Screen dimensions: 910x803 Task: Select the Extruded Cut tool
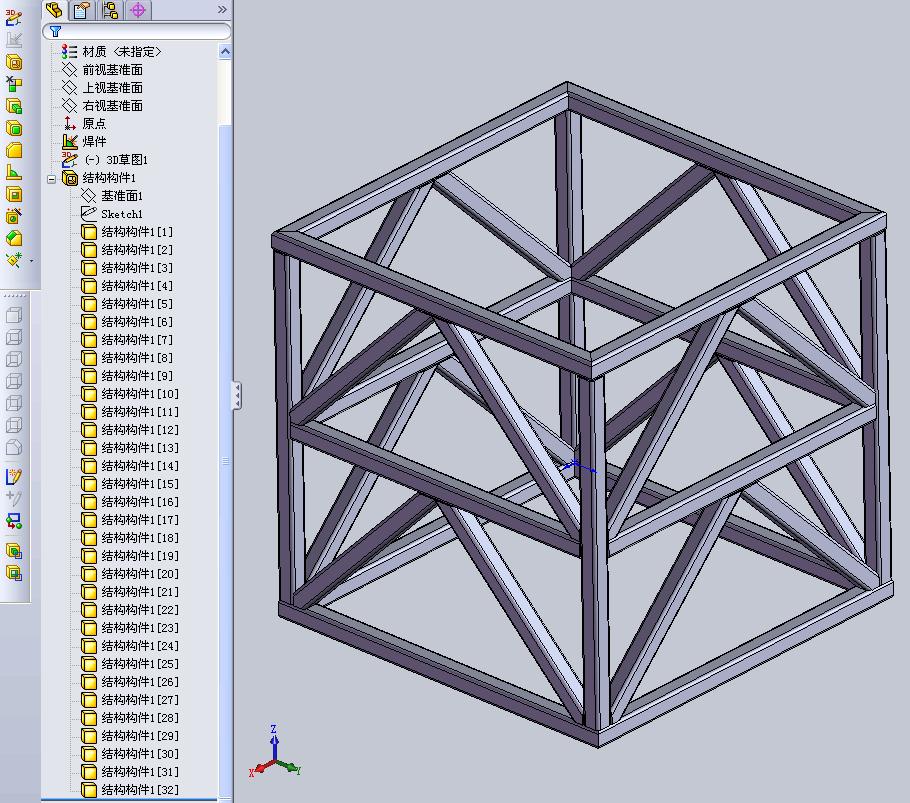[13, 194]
